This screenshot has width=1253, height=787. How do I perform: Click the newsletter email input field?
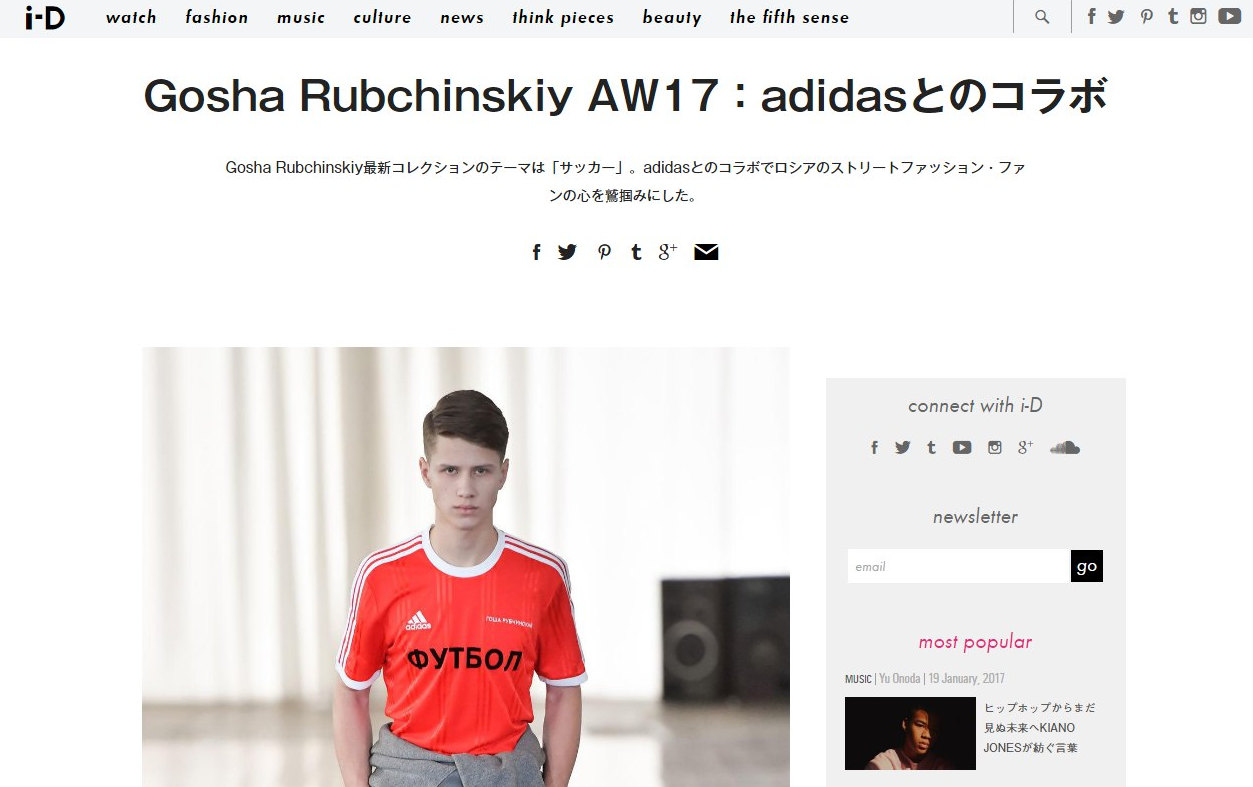tap(959, 566)
